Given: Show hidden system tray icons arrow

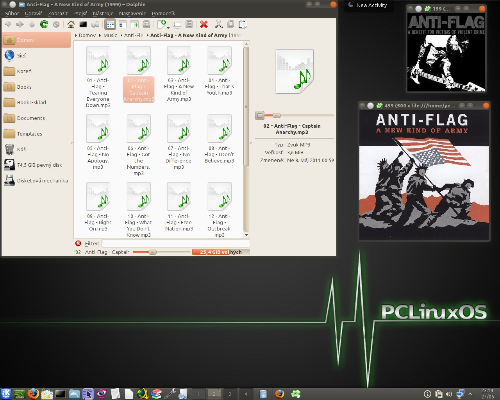Looking at the screenshot, I should pyautogui.click(x=471, y=394).
